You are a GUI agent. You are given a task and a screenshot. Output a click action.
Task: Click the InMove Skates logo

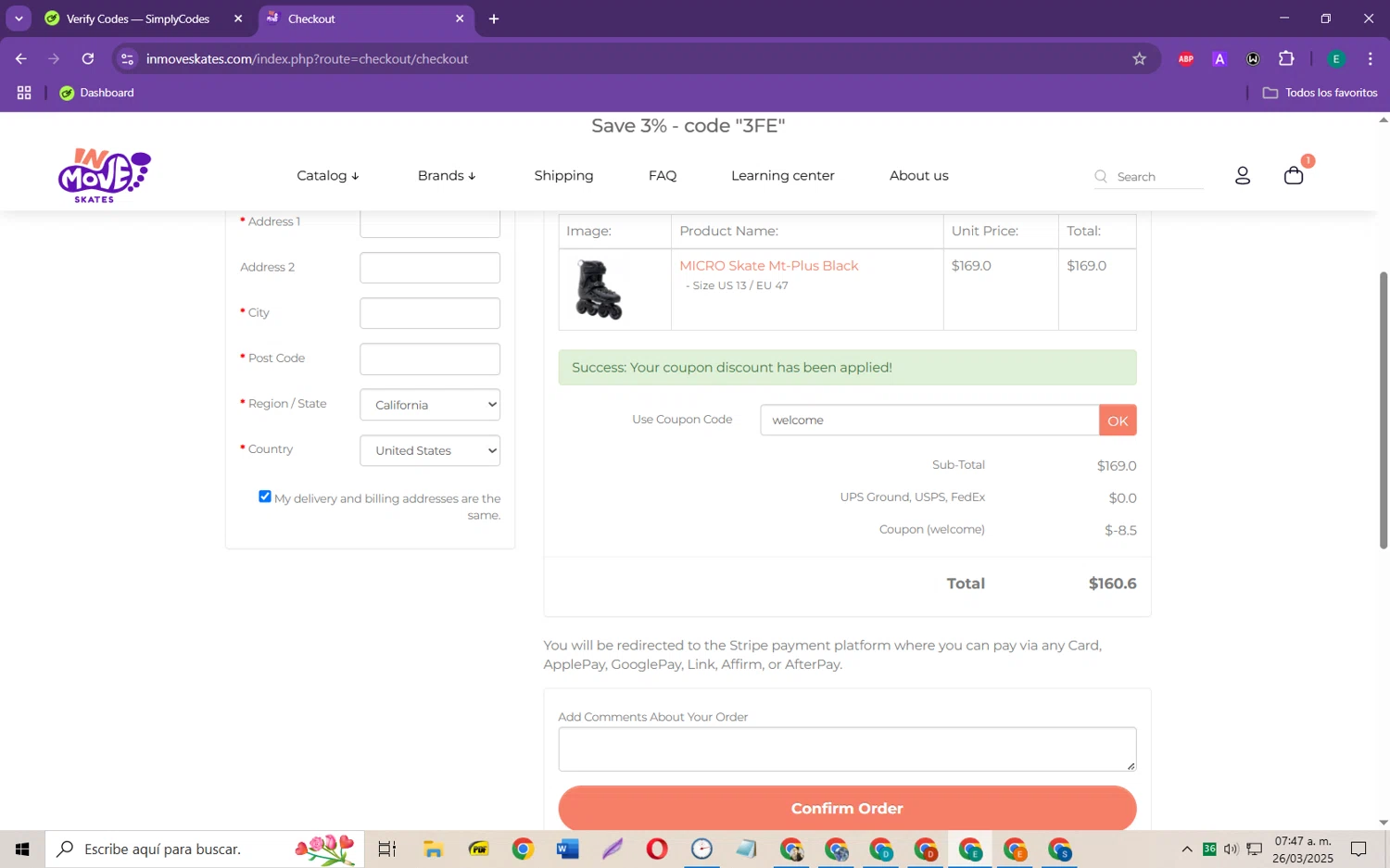(104, 175)
